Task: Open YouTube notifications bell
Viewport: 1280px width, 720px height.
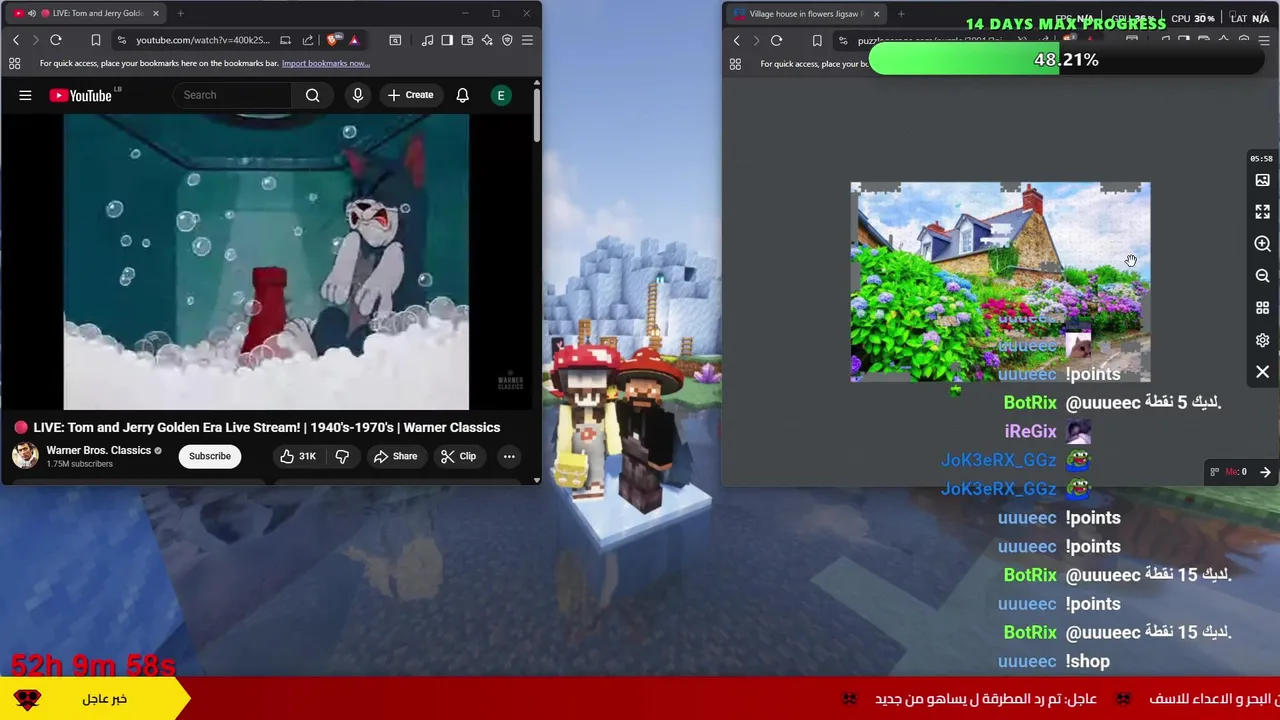Action: point(462,95)
